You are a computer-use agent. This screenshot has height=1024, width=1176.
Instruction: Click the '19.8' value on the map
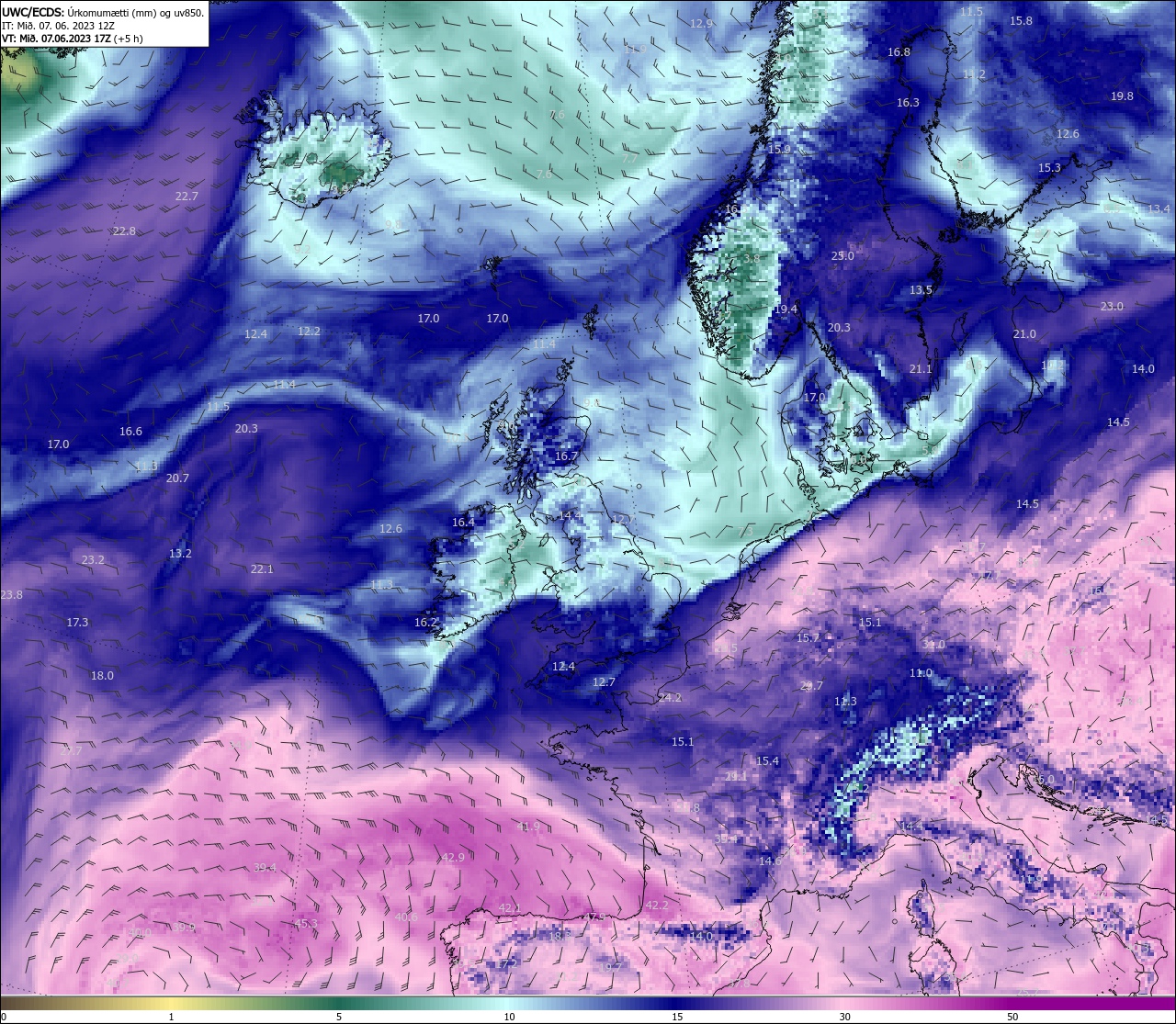1122,96
